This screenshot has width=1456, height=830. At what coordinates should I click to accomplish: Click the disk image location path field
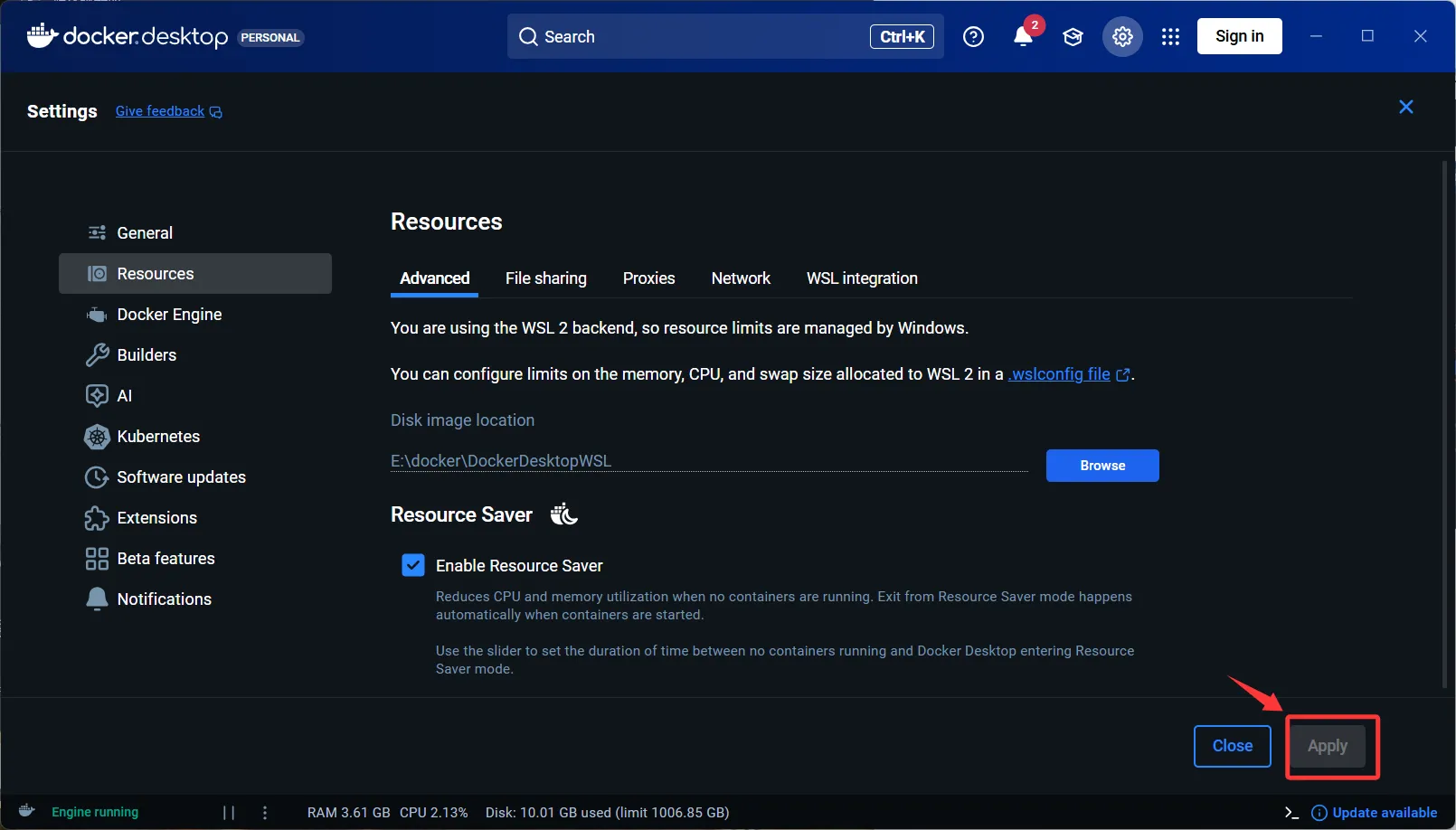pyautogui.click(x=709, y=461)
